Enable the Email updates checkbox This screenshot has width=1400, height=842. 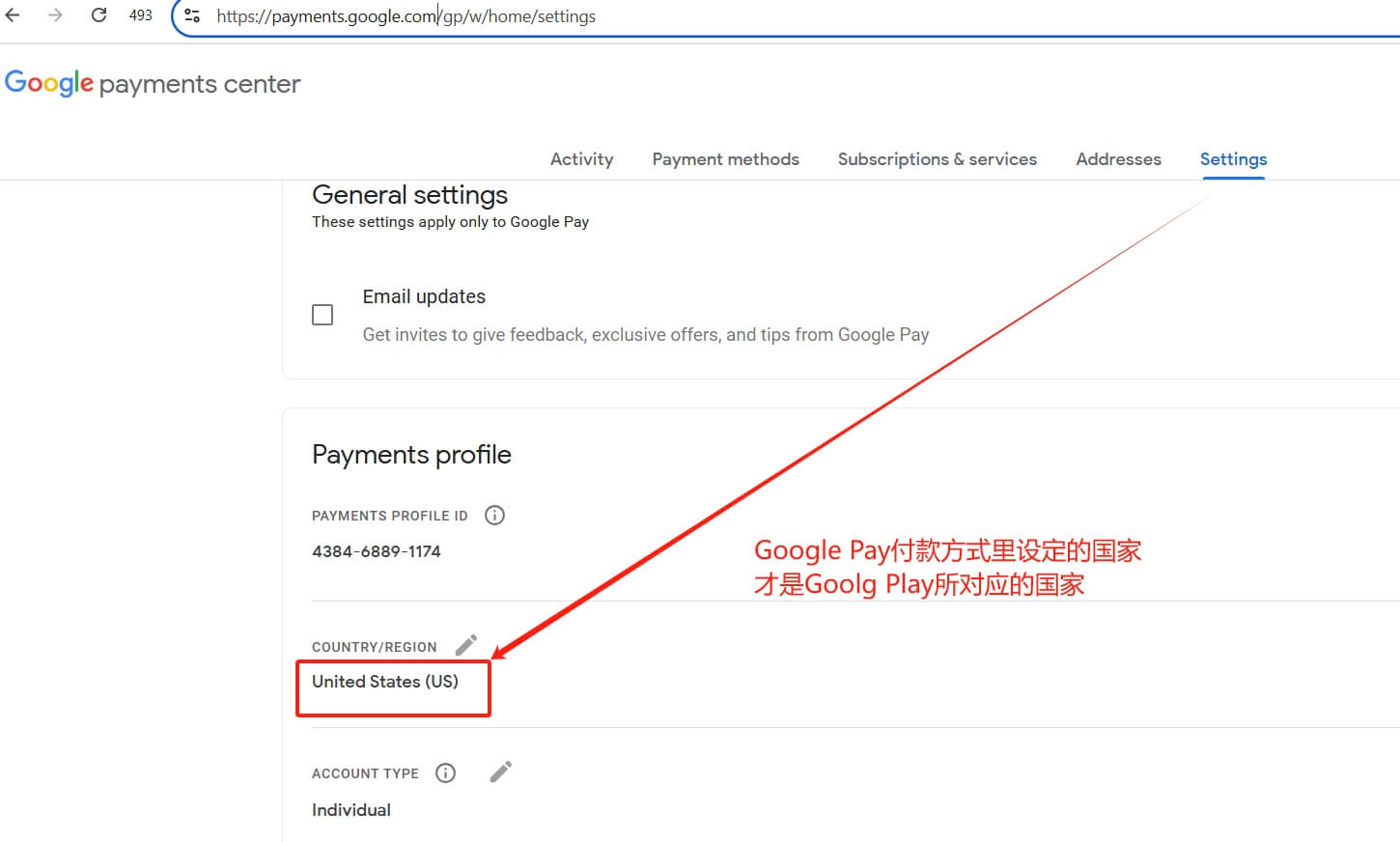(x=322, y=315)
